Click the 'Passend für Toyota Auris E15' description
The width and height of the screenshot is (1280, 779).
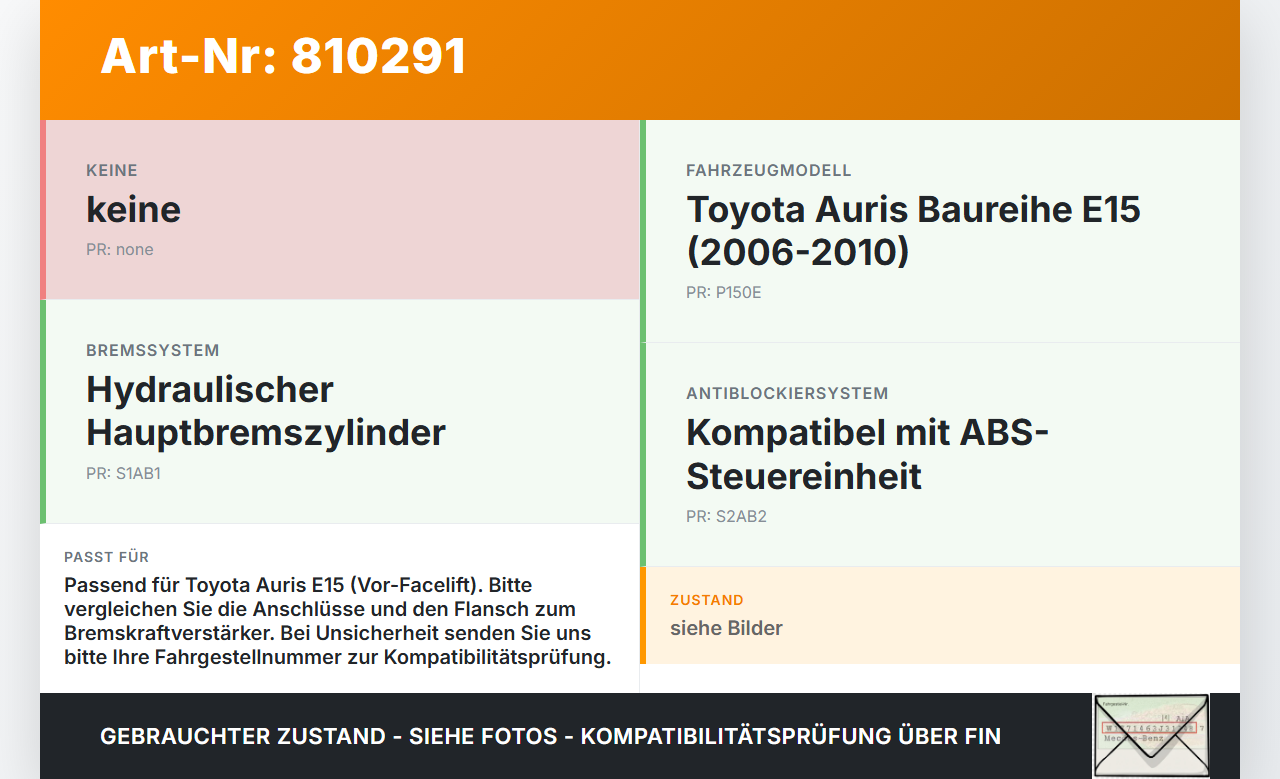338,621
